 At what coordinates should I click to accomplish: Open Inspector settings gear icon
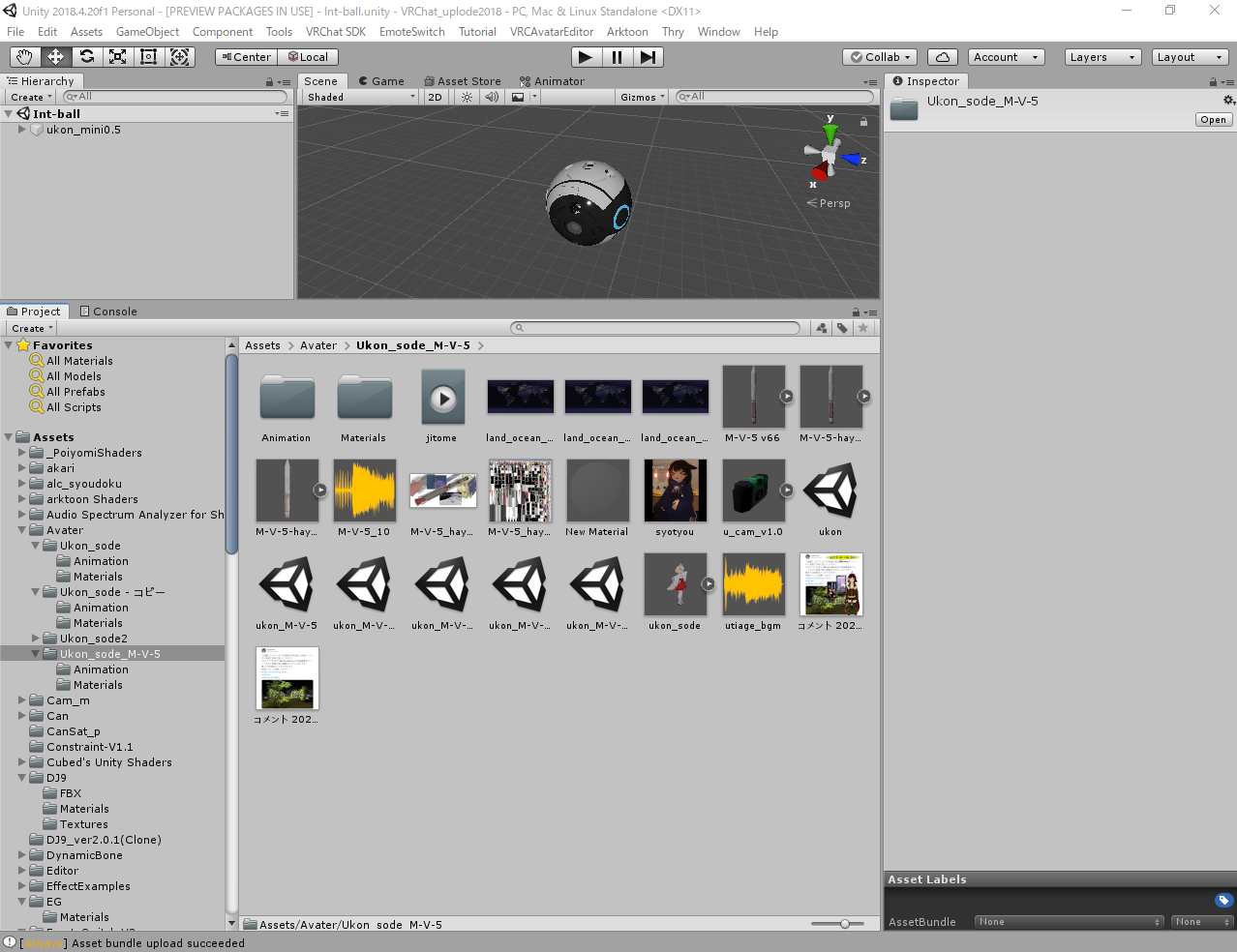(x=1228, y=100)
